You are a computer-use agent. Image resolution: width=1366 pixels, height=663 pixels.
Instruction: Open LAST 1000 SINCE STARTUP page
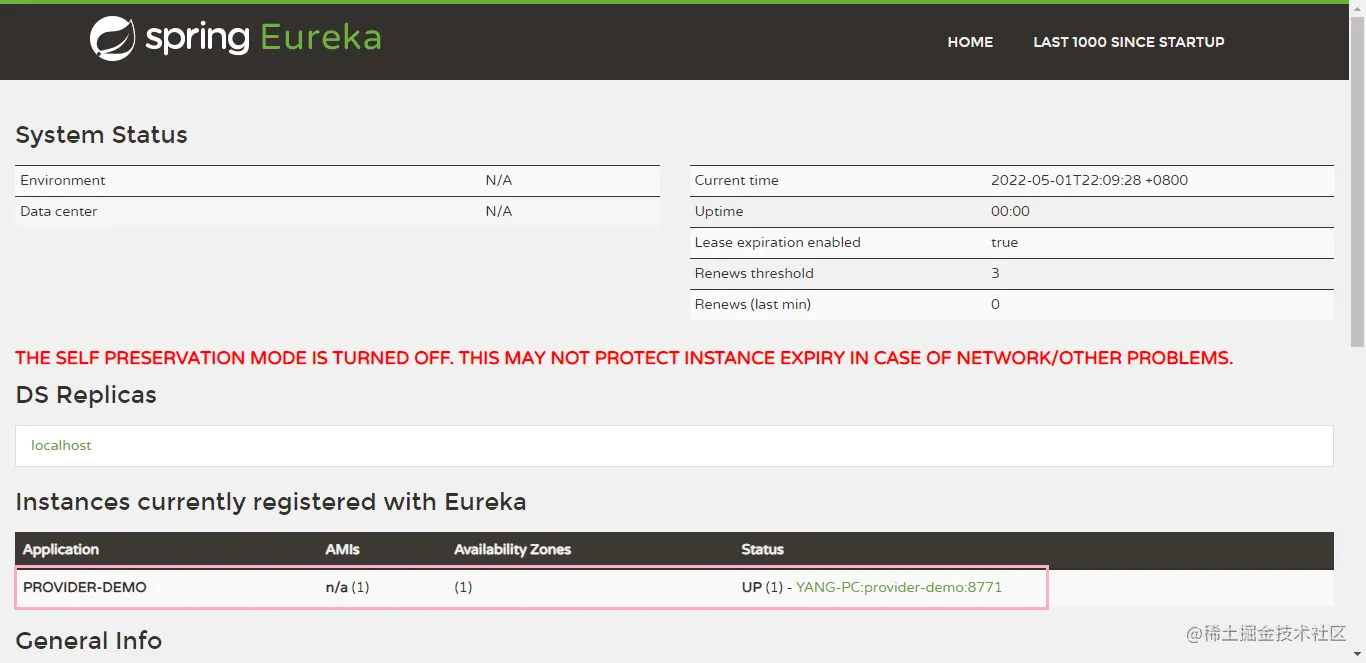click(x=1128, y=42)
